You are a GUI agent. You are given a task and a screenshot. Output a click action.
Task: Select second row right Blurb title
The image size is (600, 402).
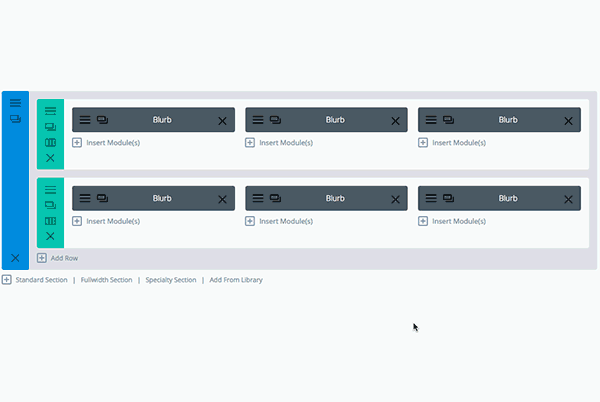pyautogui.click(x=508, y=198)
